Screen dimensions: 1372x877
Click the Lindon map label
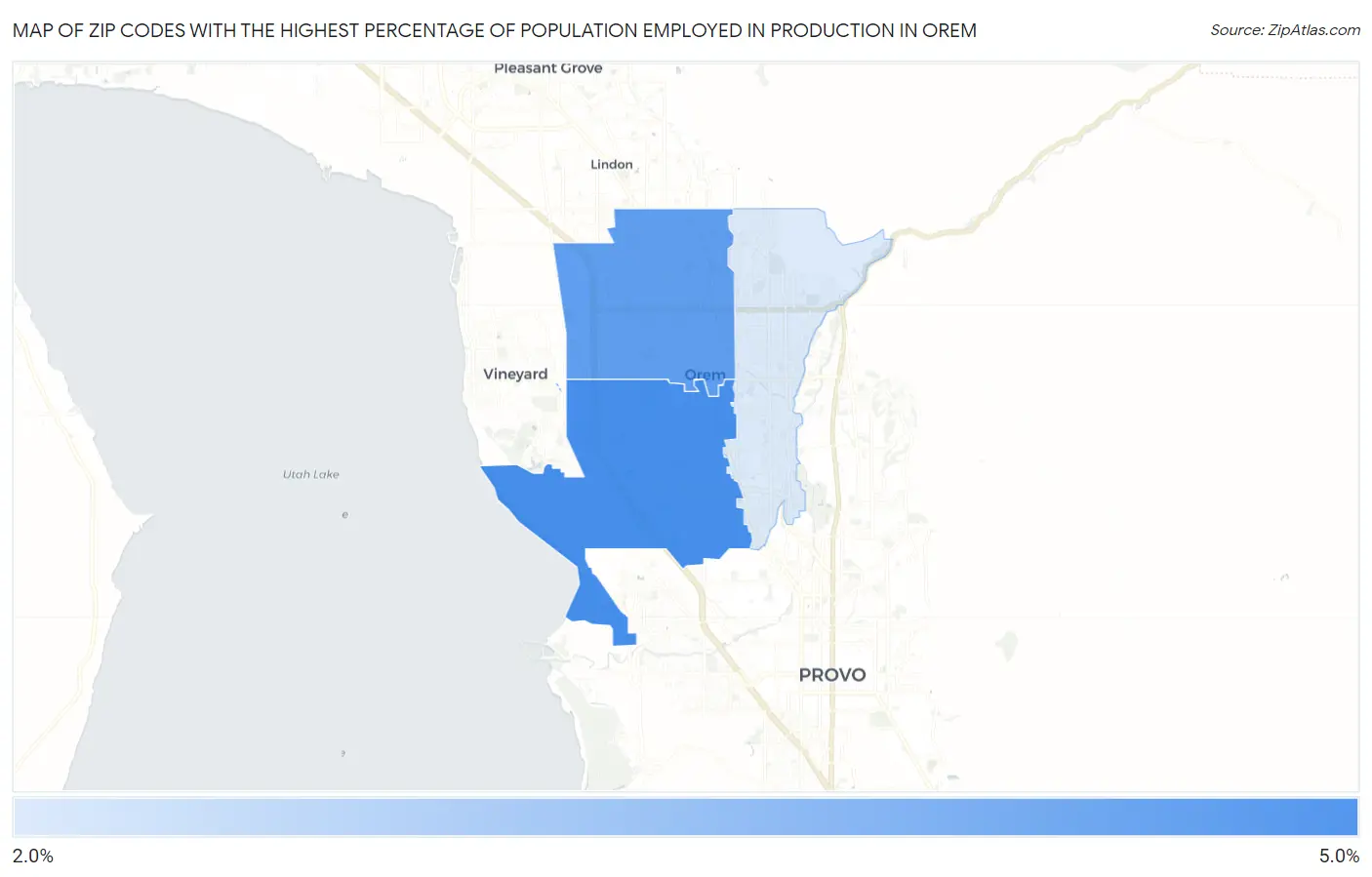point(612,164)
